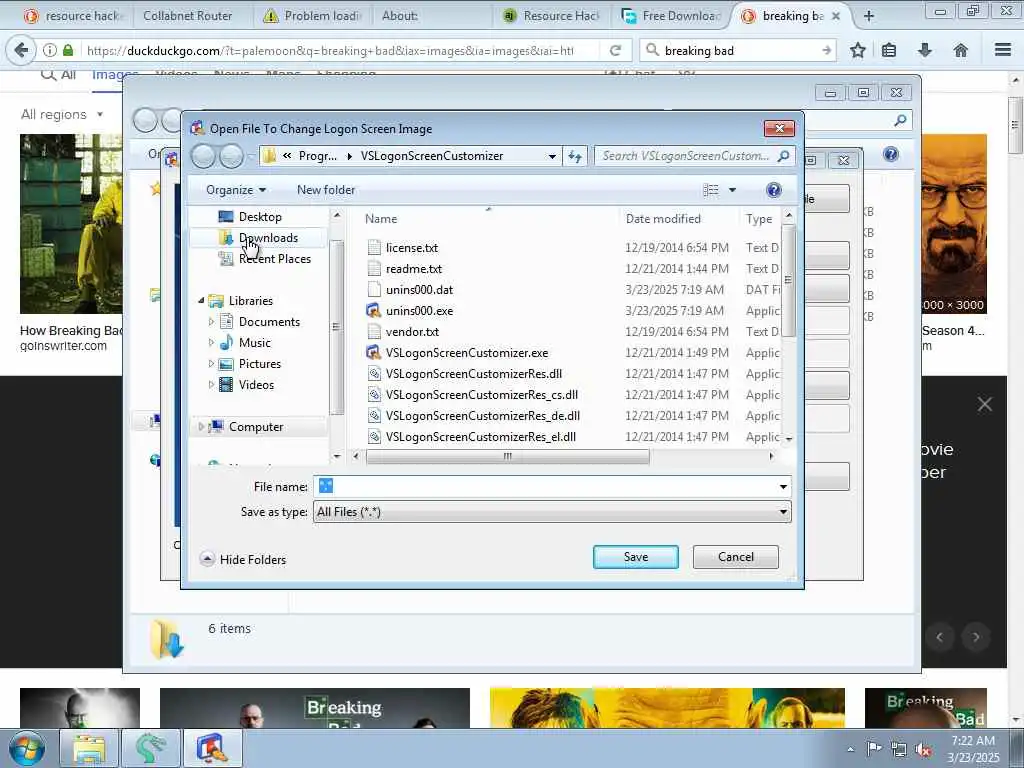
Task: Click the dialog Back navigation button
Action: tap(204, 156)
